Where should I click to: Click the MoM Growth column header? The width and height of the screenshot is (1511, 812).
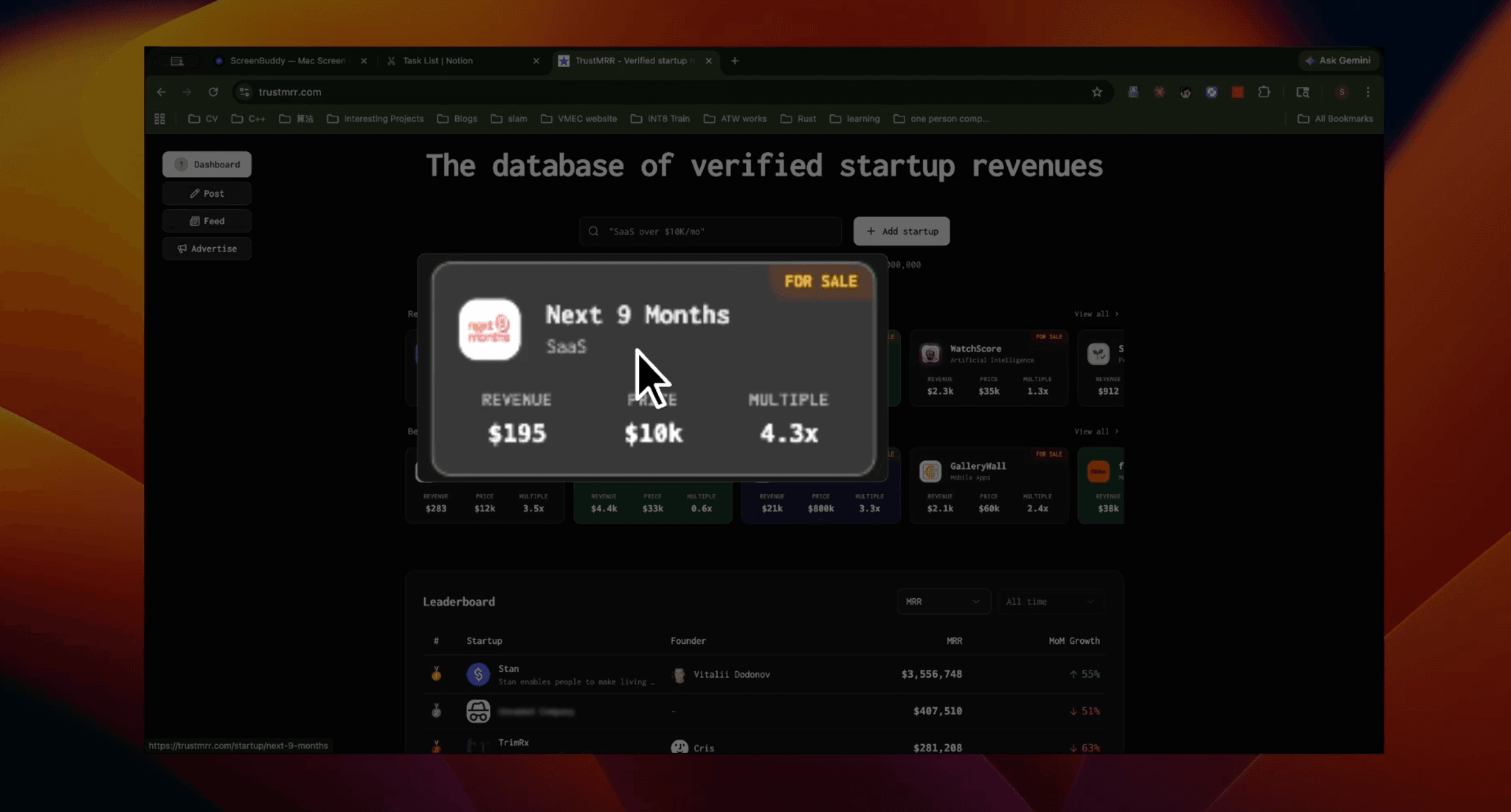click(1074, 641)
